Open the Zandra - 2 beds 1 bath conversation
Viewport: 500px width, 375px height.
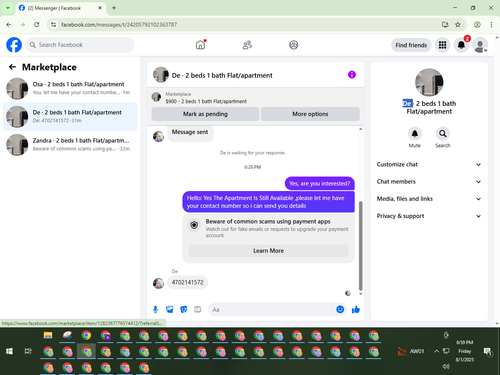pyautogui.click(x=70, y=145)
